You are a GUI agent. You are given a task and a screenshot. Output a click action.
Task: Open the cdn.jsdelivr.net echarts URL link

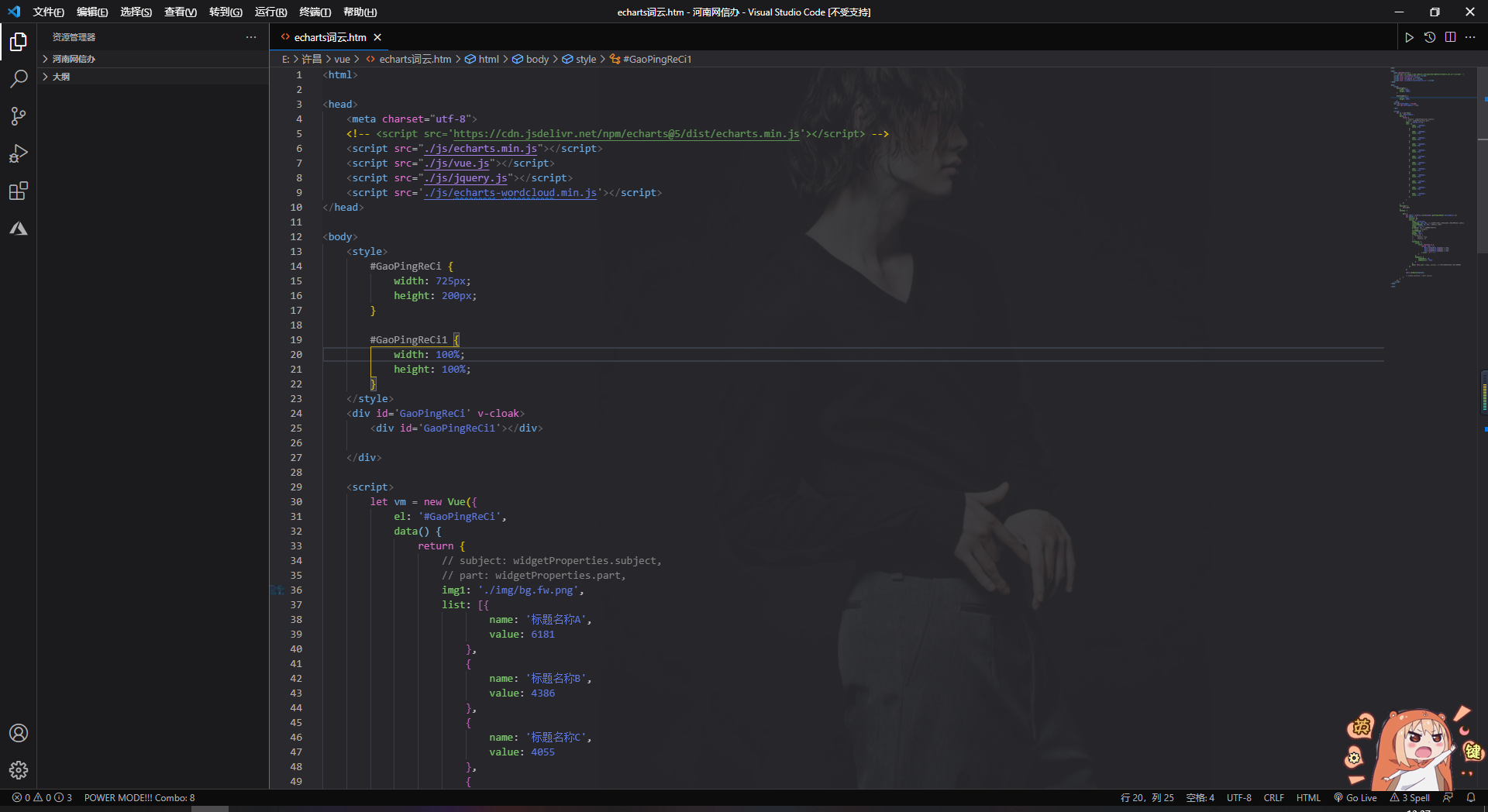(x=626, y=134)
